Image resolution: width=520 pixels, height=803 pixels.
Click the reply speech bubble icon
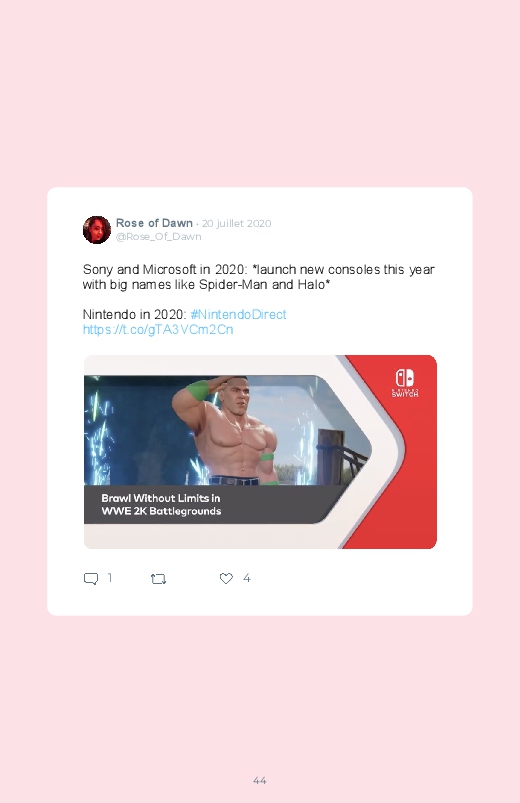click(x=91, y=579)
